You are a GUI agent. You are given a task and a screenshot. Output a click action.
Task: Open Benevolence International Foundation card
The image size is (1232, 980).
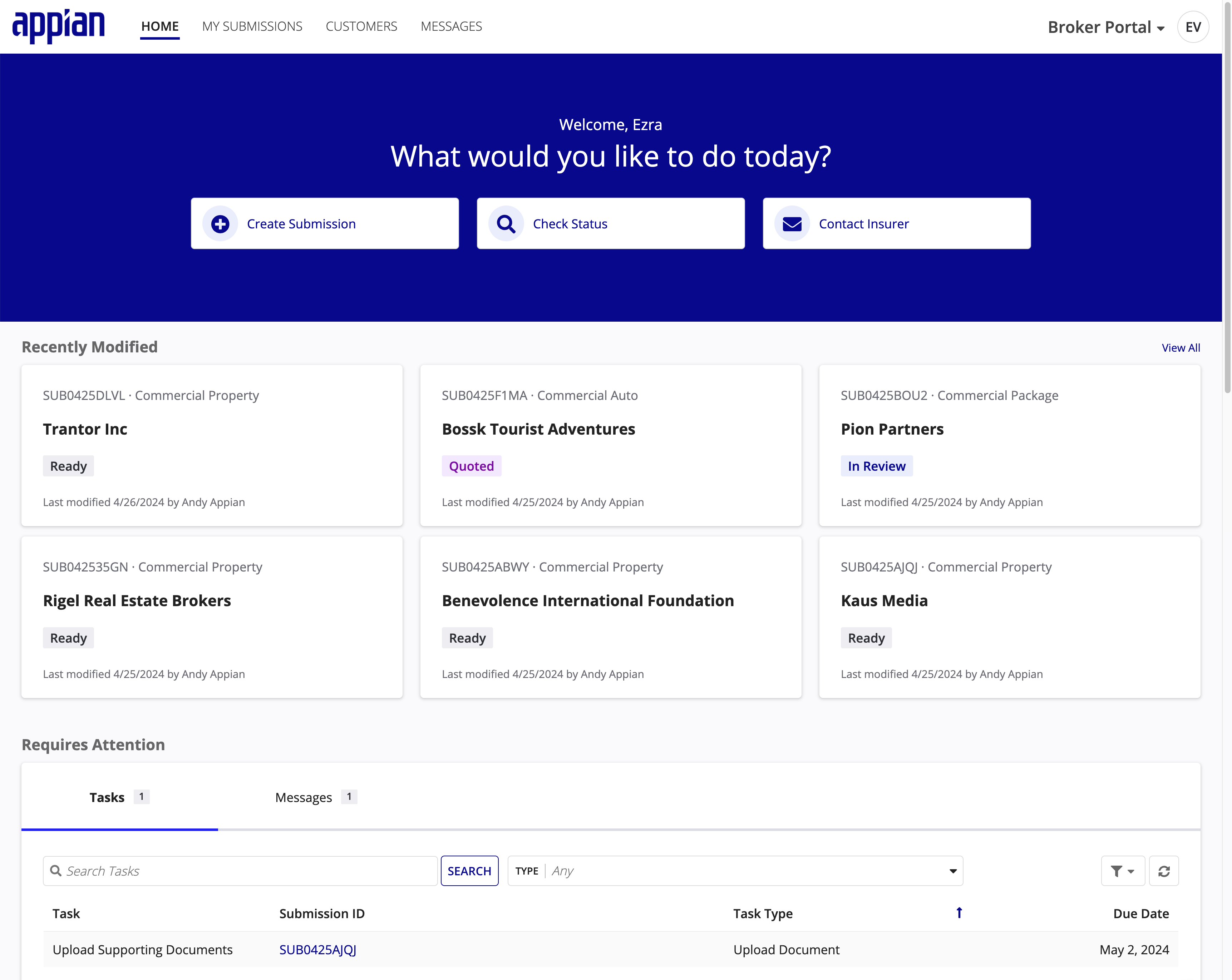tap(611, 617)
